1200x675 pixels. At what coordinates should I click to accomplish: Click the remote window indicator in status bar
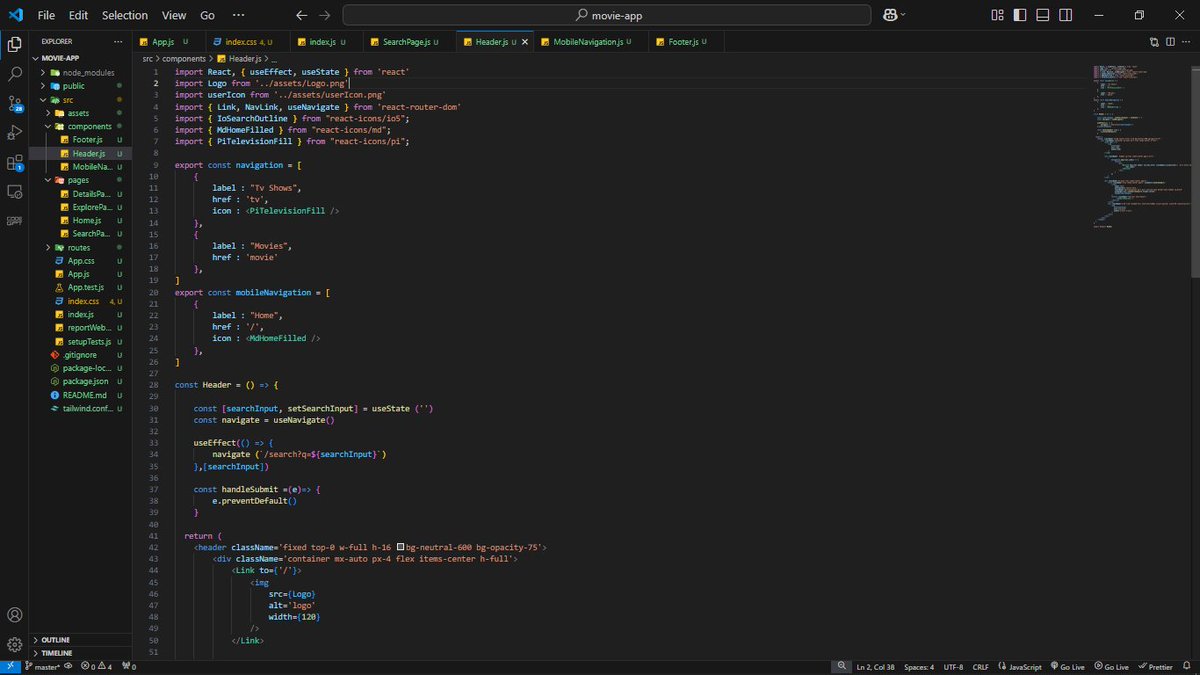10,667
